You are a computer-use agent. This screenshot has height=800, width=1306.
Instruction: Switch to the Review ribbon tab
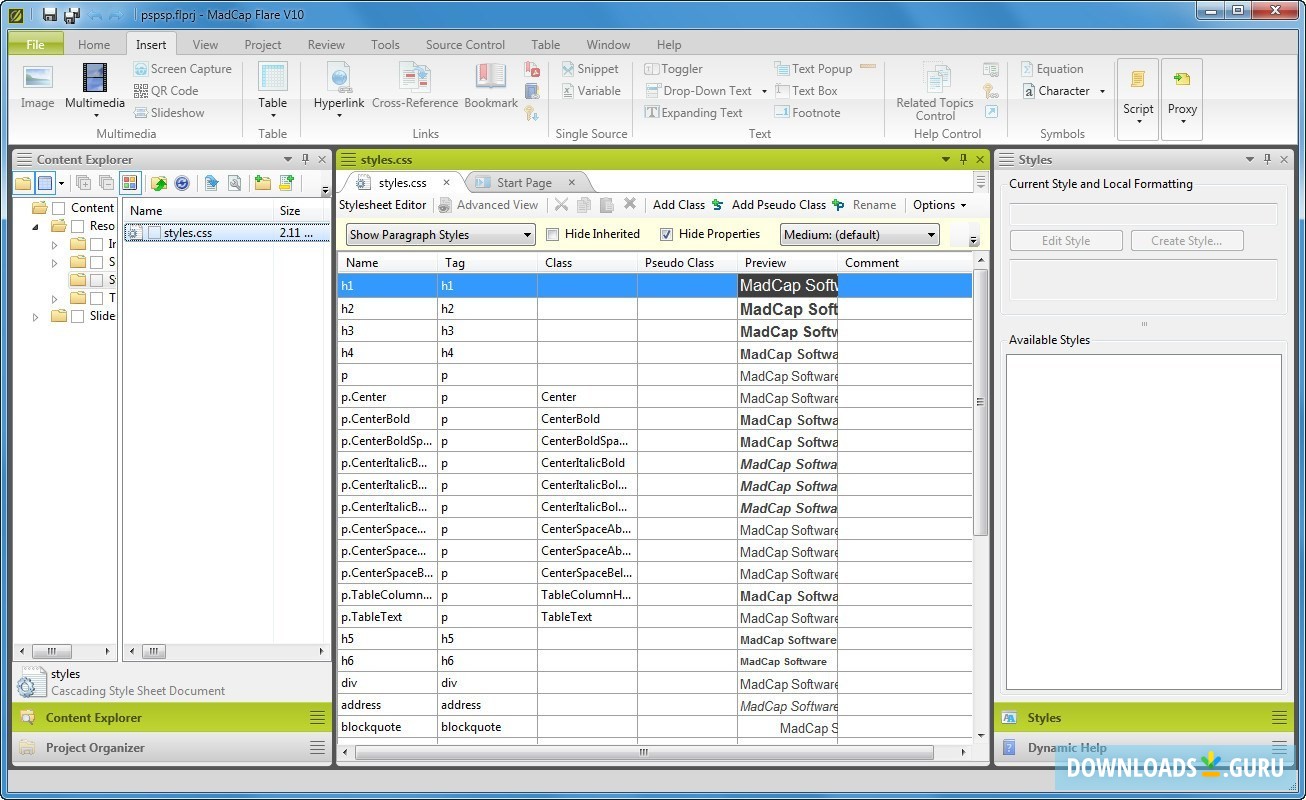point(326,45)
